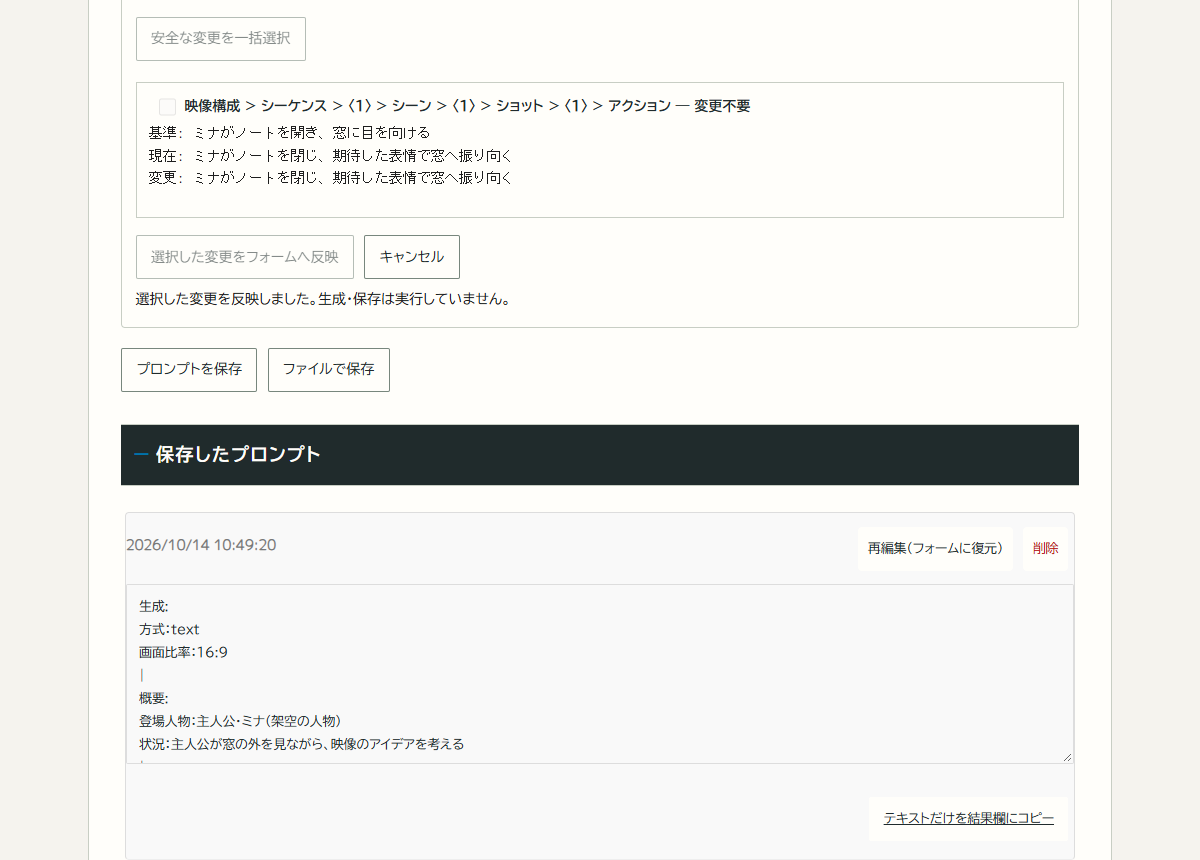Toggle the アクション 変更不要 checkbox
The height and width of the screenshot is (860, 1200).
(x=167, y=107)
